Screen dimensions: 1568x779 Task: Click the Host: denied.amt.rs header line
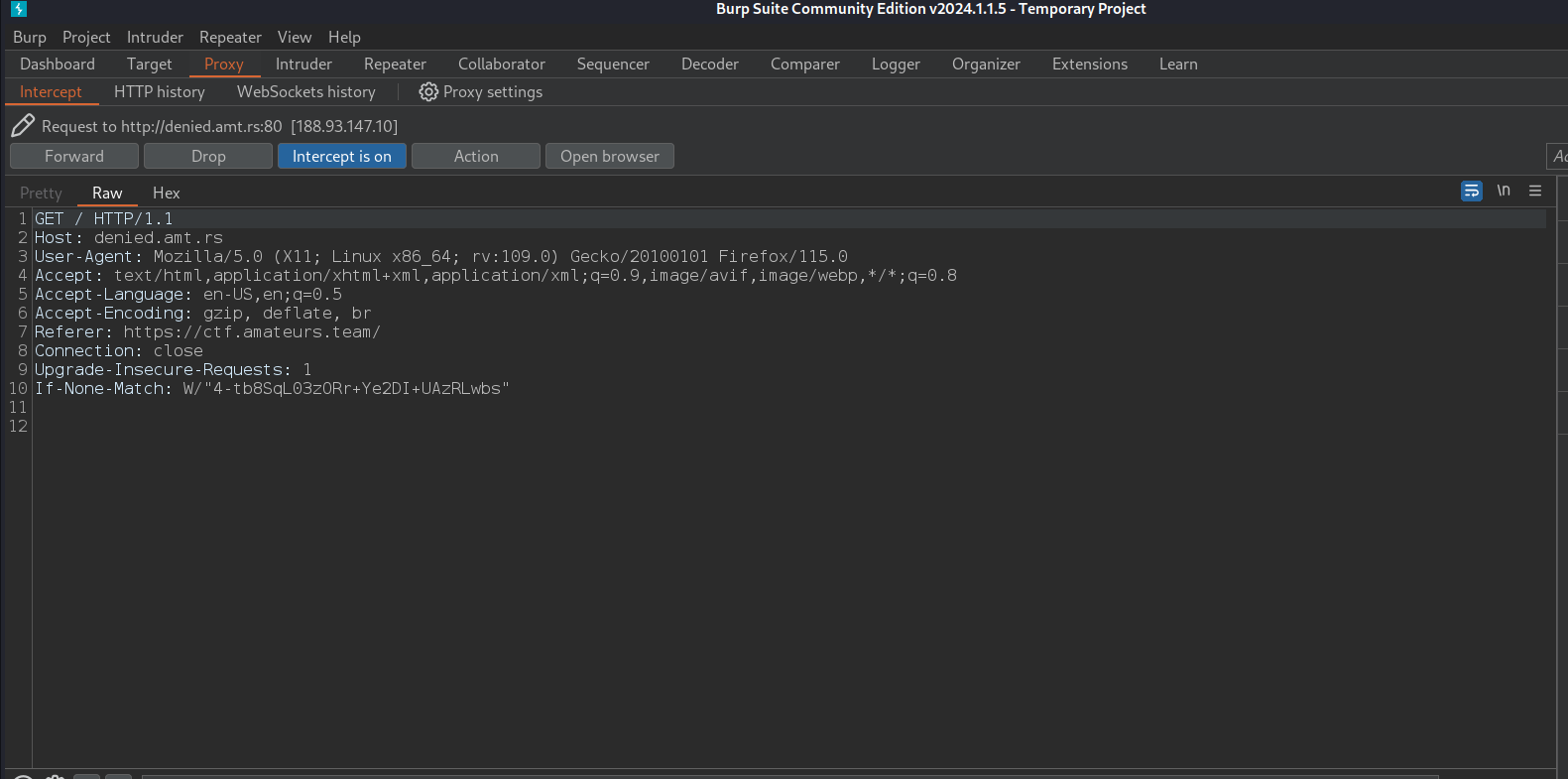click(x=129, y=237)
